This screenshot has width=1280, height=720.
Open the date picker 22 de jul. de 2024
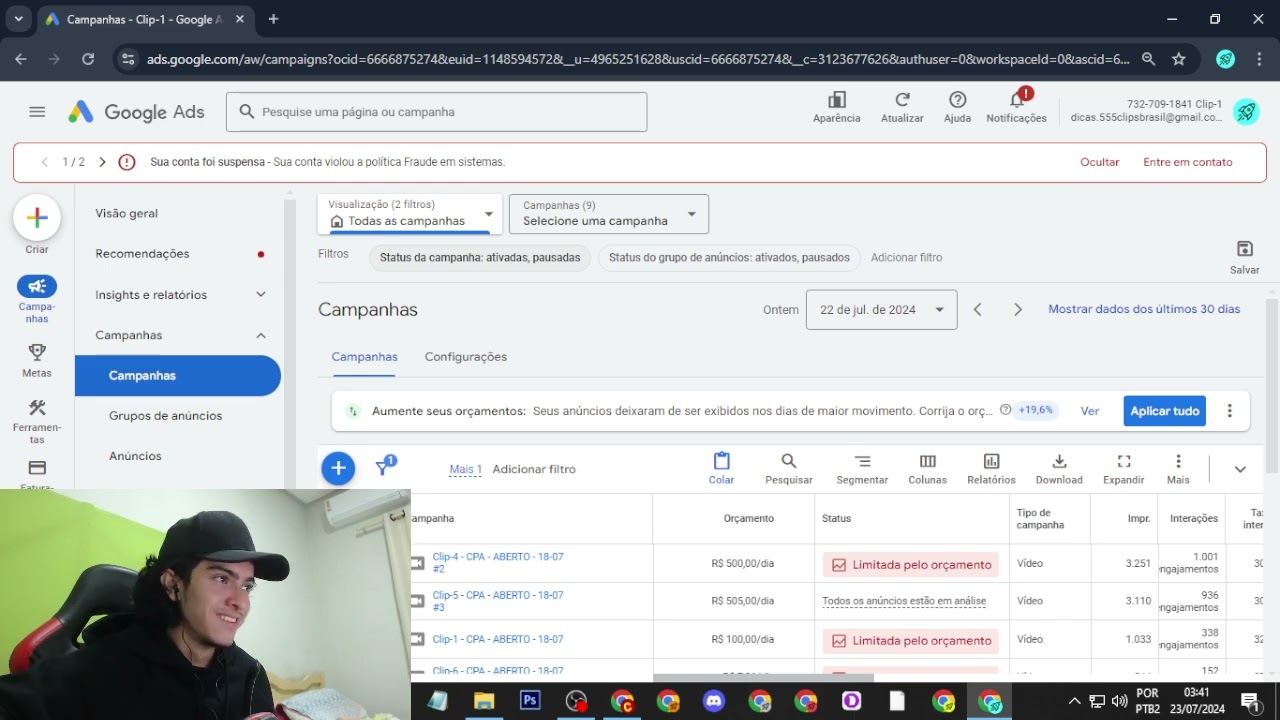tap(881, 310)
